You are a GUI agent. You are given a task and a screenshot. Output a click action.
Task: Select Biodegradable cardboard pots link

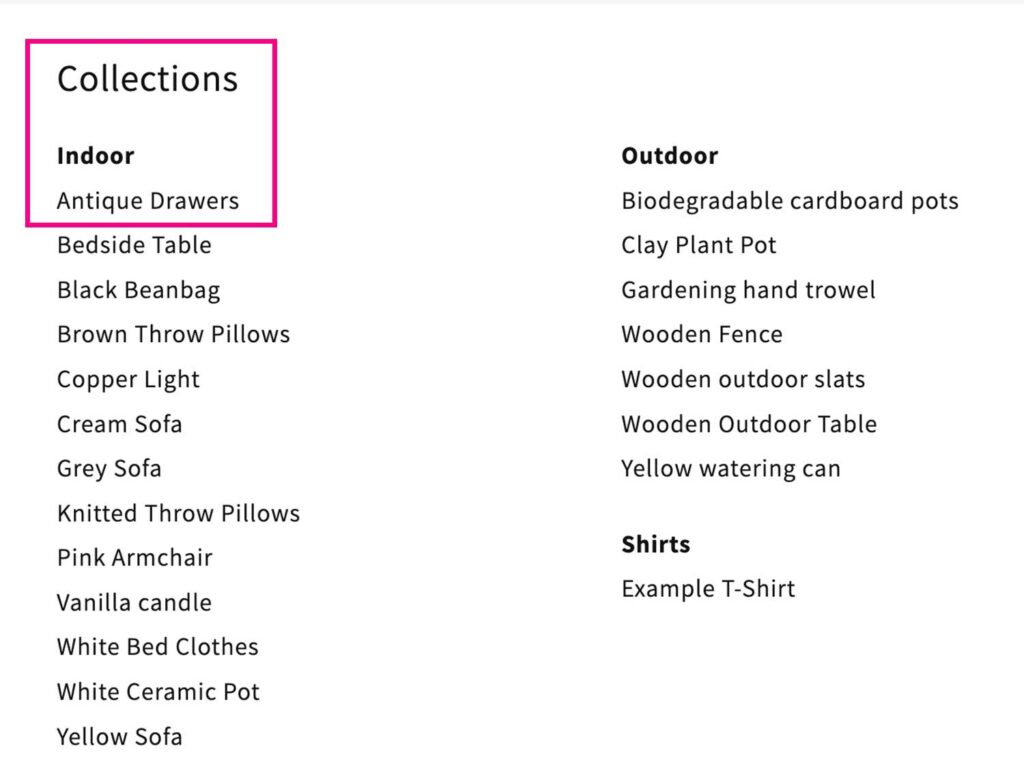click(x=790, y=201)
